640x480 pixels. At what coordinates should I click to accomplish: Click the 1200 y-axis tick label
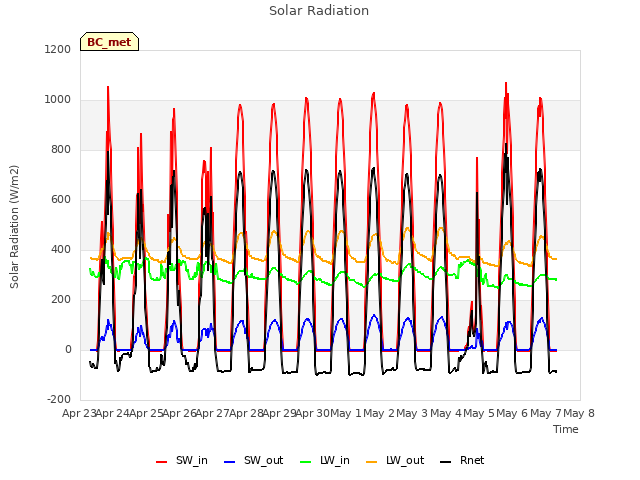pyautogui.click(x=58, y=49)
